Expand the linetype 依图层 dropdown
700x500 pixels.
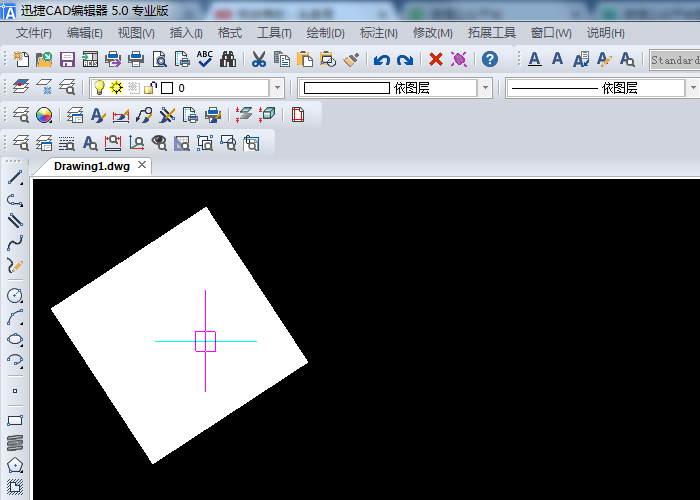pyautogui.click(x=692, y=88)
